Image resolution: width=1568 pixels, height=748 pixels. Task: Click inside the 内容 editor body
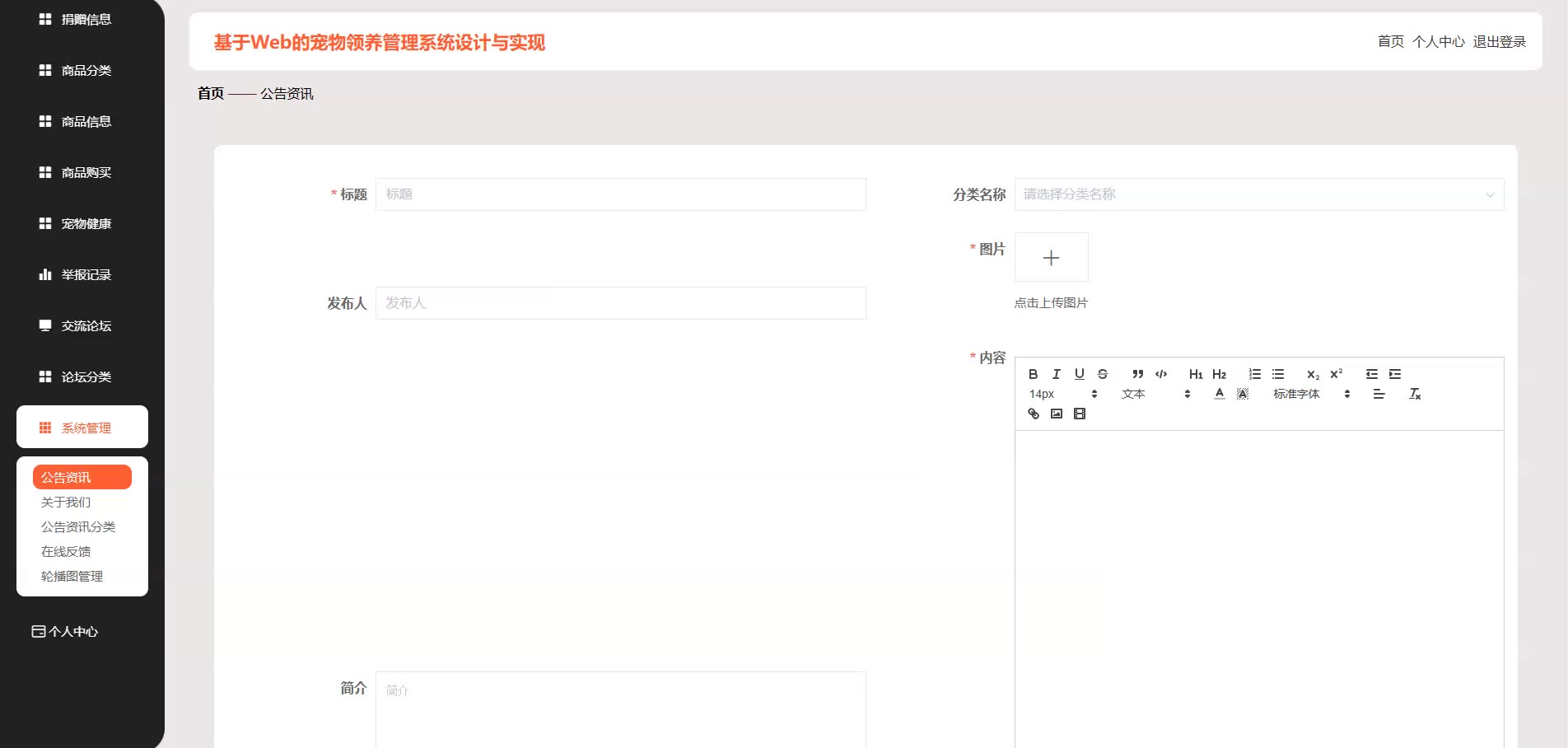[x=1258, y=589]
